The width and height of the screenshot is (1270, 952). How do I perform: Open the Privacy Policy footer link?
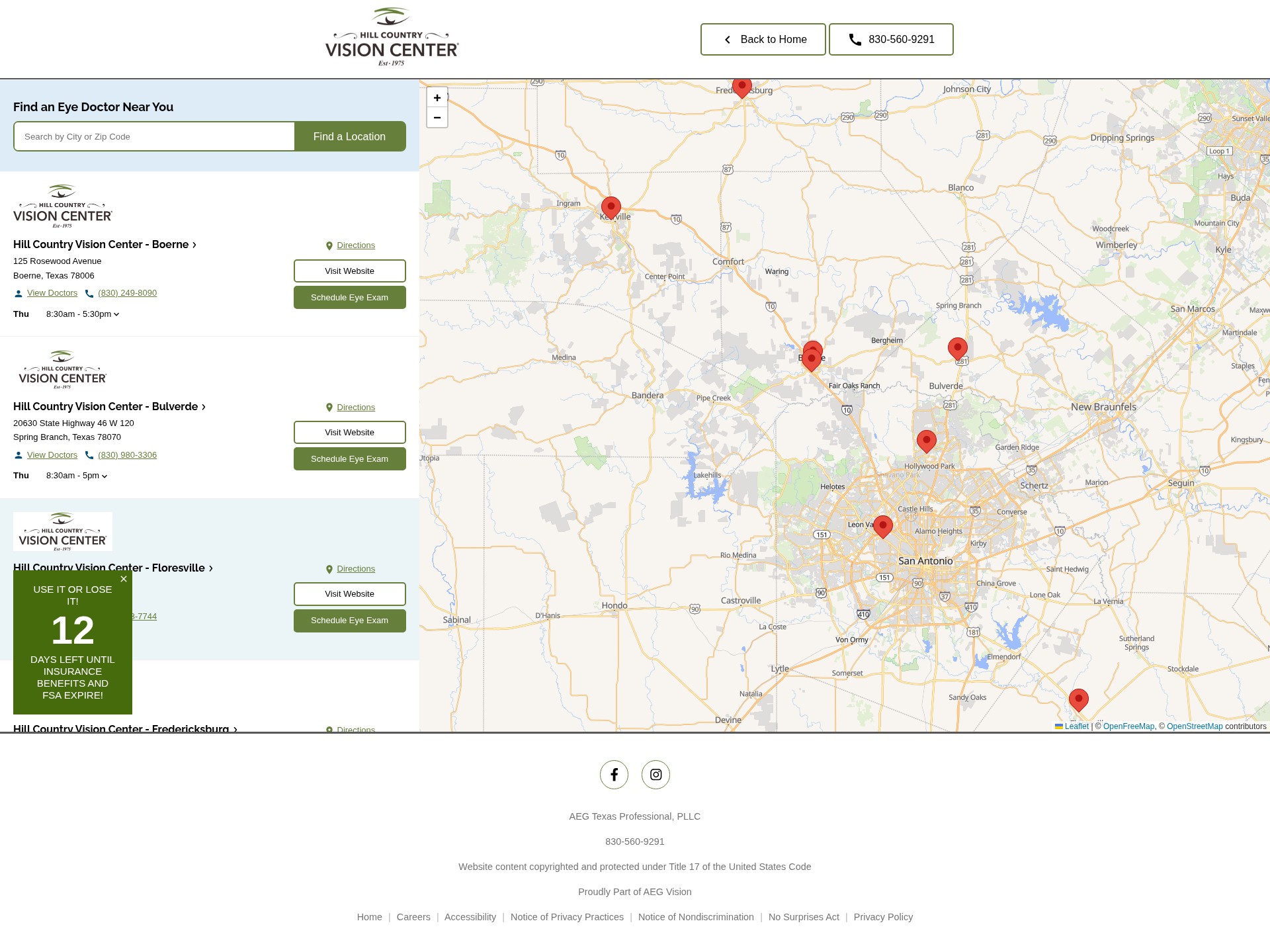(x=883, y=917)
